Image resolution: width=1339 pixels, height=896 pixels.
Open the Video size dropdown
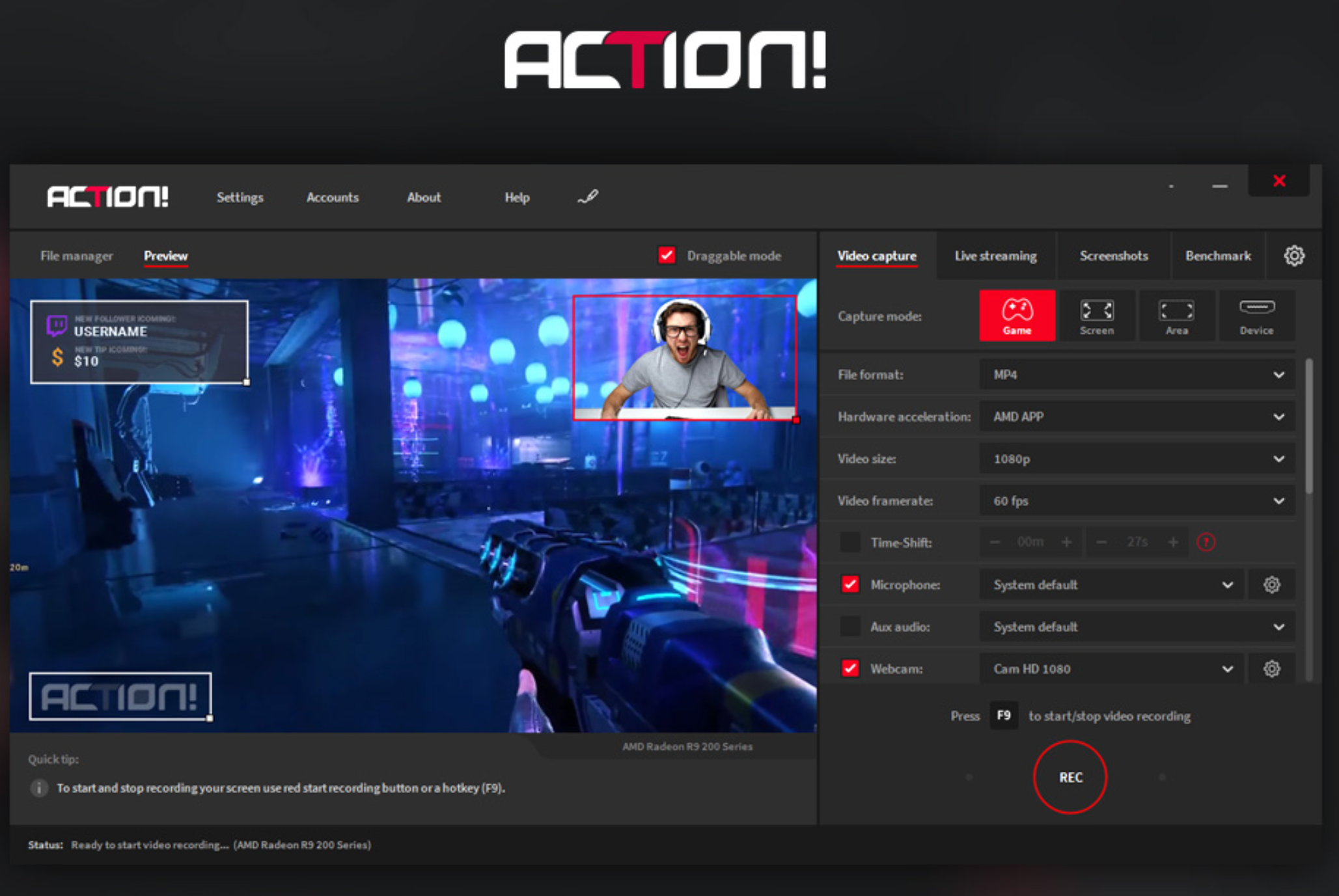pos(1137,459)
